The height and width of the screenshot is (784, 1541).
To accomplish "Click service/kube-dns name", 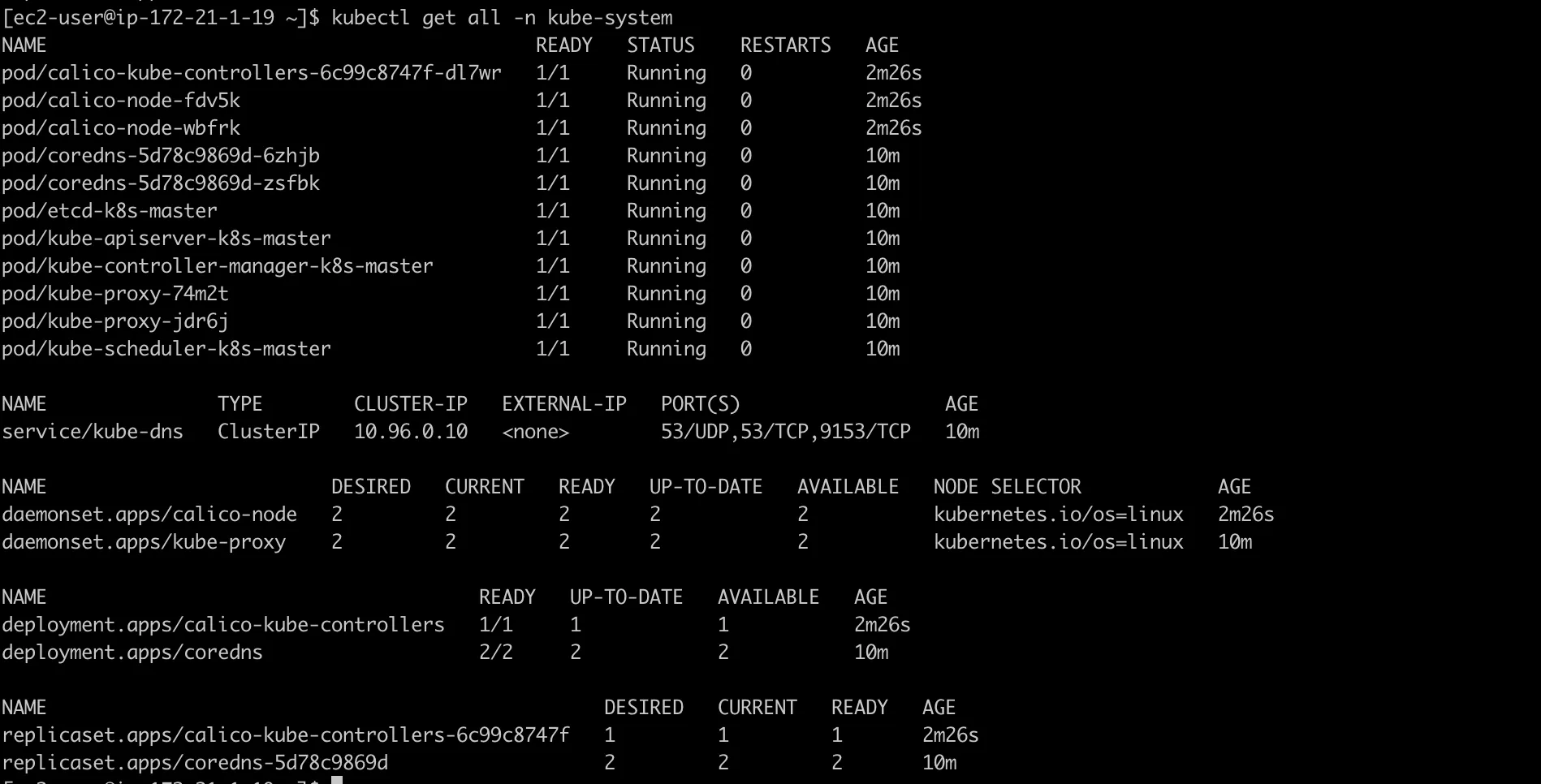I will pyautogui.click(x=93, y=432).
